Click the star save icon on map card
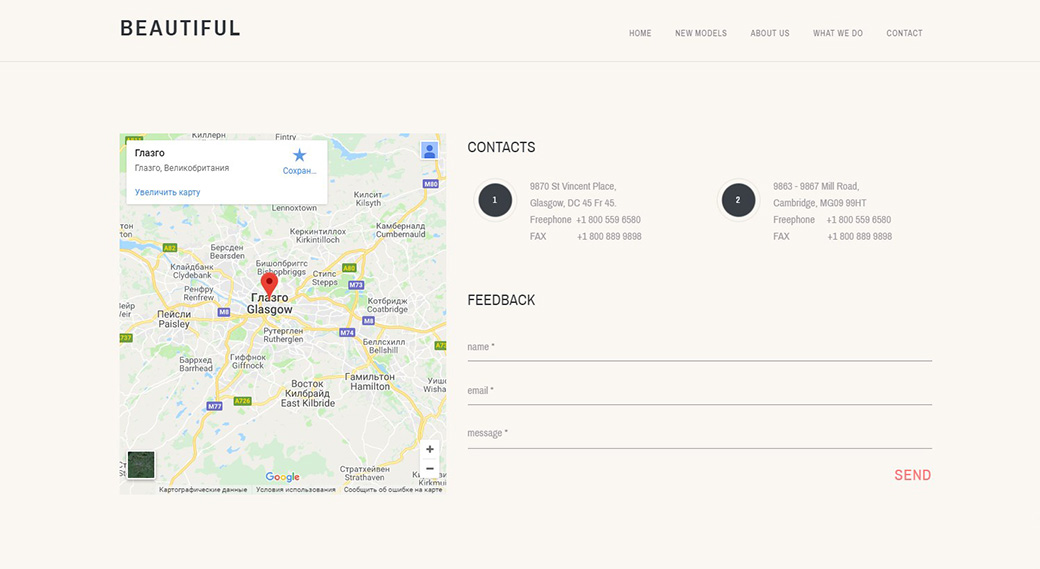This screenshot has width=1040, height=569. click(x=299, y=155)
